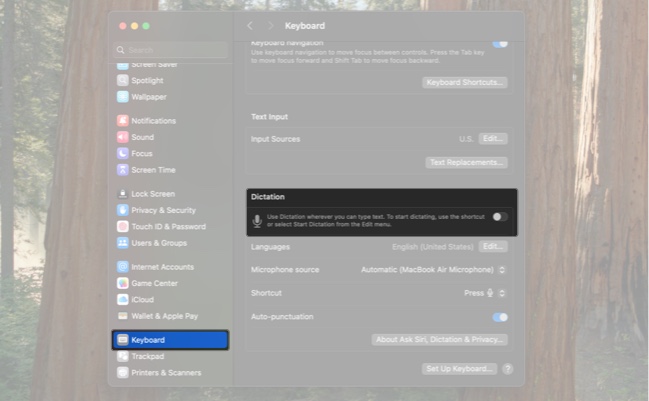This screenshot has width=649, height=401.
Task: Select the Focus label in sidebar
Action: coord(142,154)
